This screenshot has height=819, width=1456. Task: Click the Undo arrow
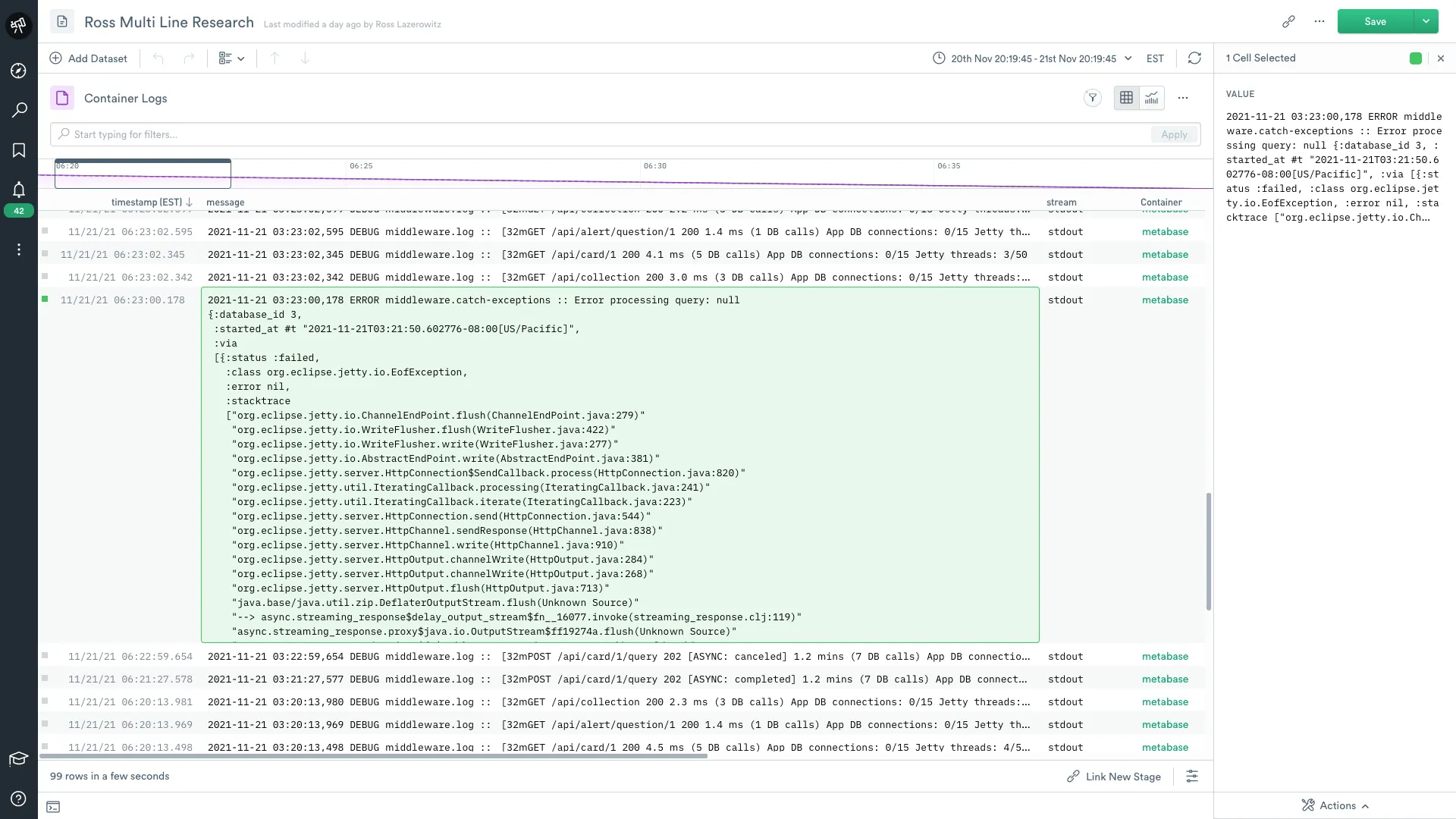point(158,58)
